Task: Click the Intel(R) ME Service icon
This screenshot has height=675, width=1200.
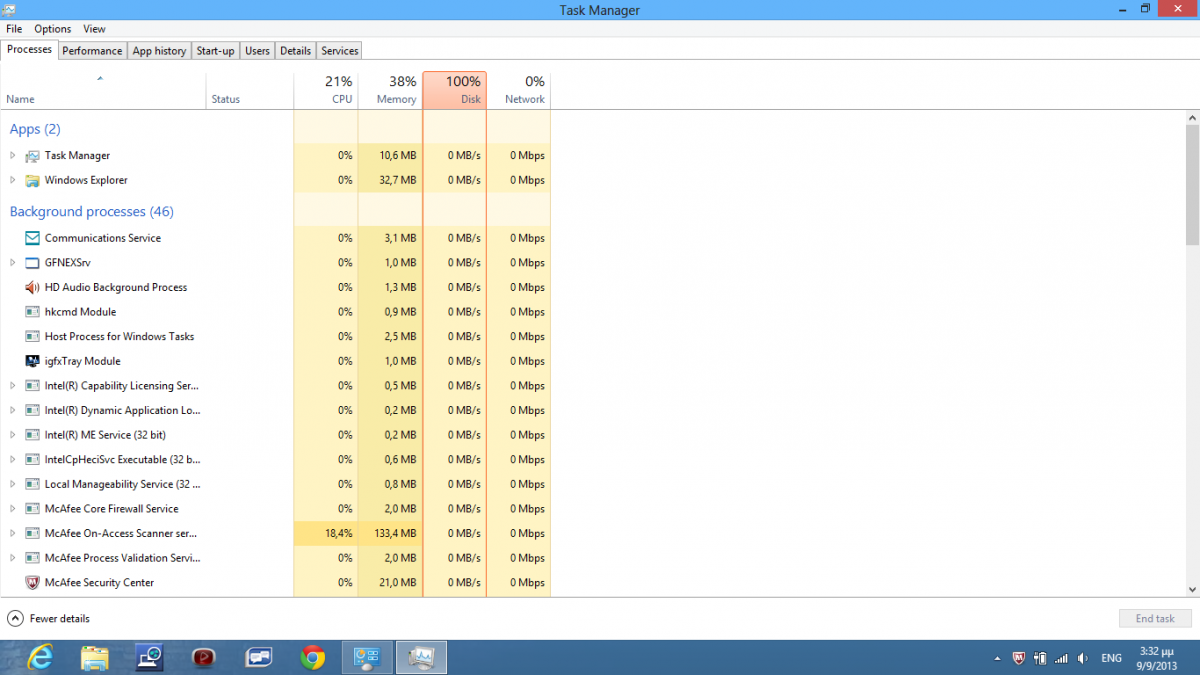Action: 31,435
